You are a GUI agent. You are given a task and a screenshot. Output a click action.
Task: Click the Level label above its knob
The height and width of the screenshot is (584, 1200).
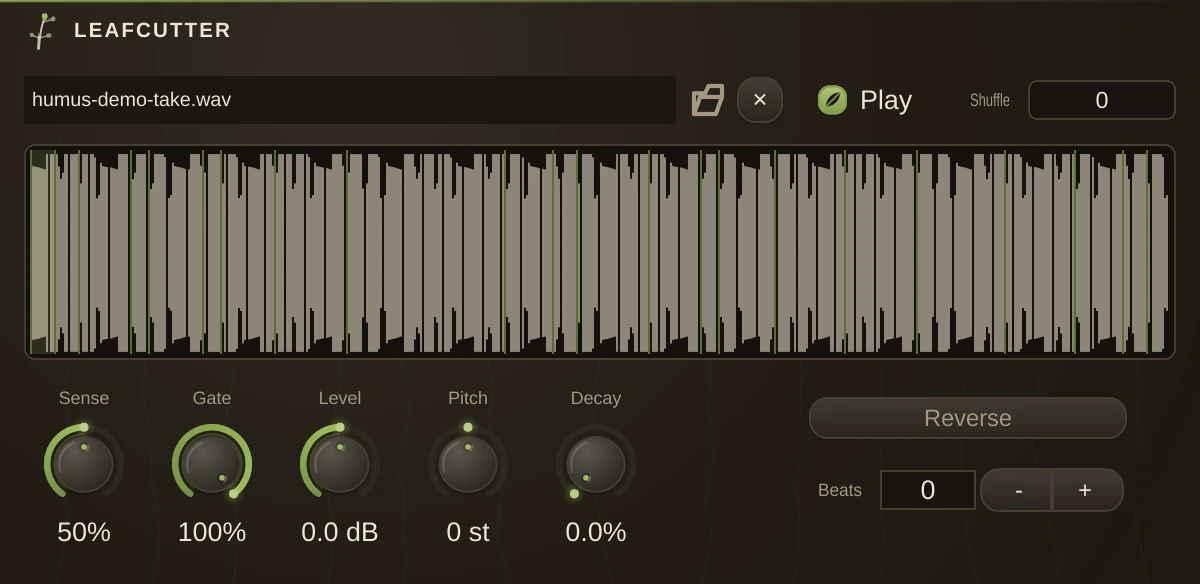340,398
